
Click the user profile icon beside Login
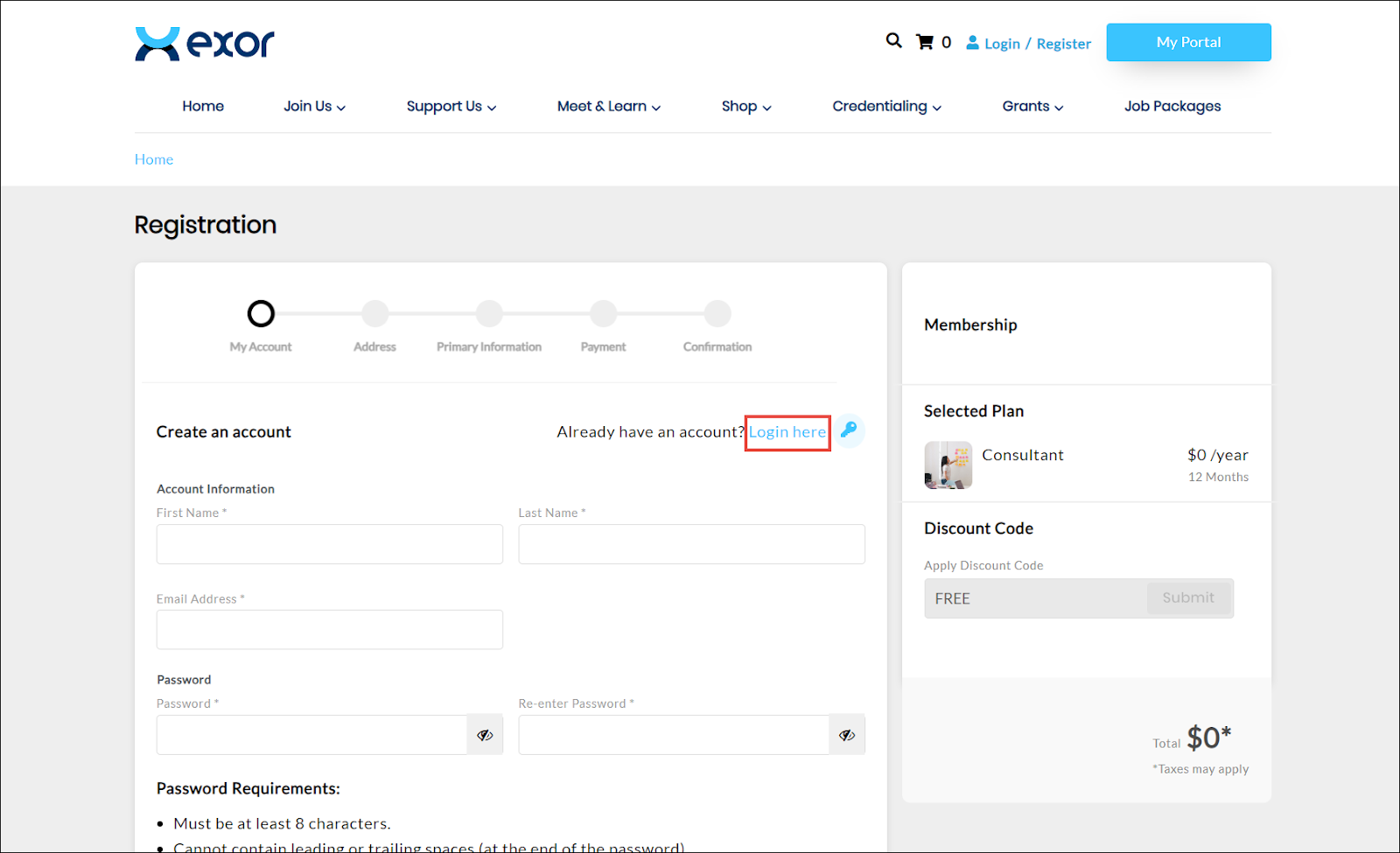[x=972, y=43]
